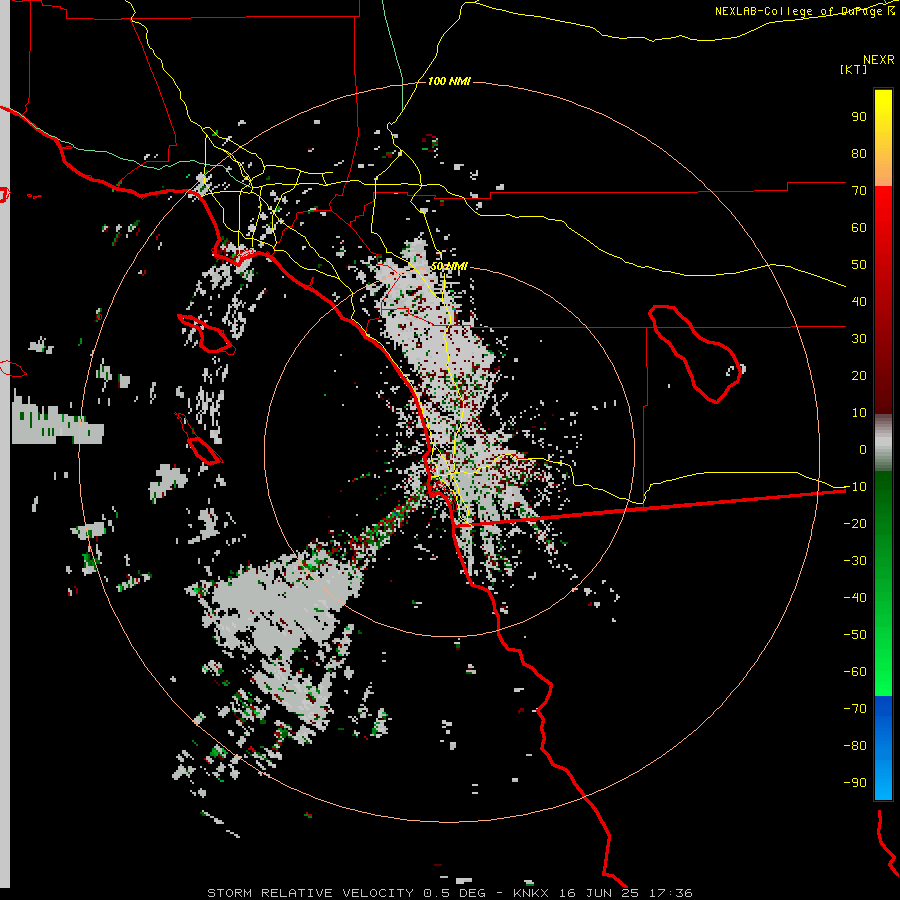Viewport: 900px width, 900px height.
Task: Click the "NEXR" label at top right
Action: 879,60
